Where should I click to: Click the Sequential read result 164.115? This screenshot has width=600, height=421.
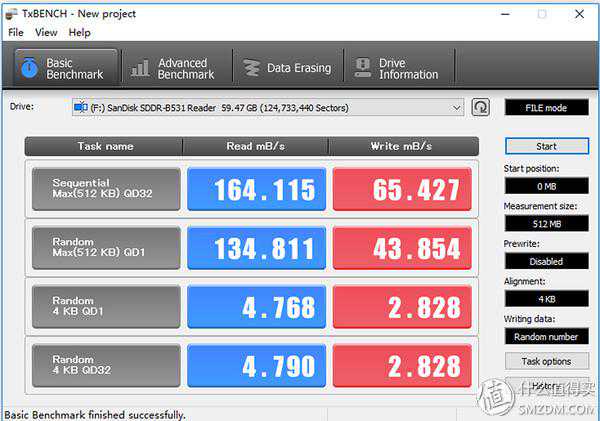point(256,189)
